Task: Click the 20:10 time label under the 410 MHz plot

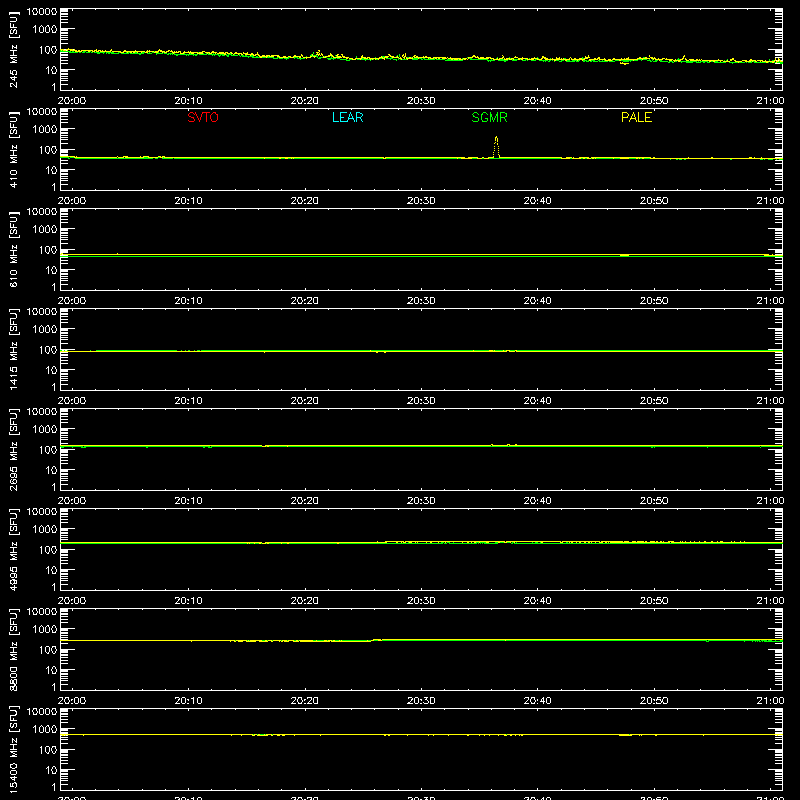Action: [188, 201]
